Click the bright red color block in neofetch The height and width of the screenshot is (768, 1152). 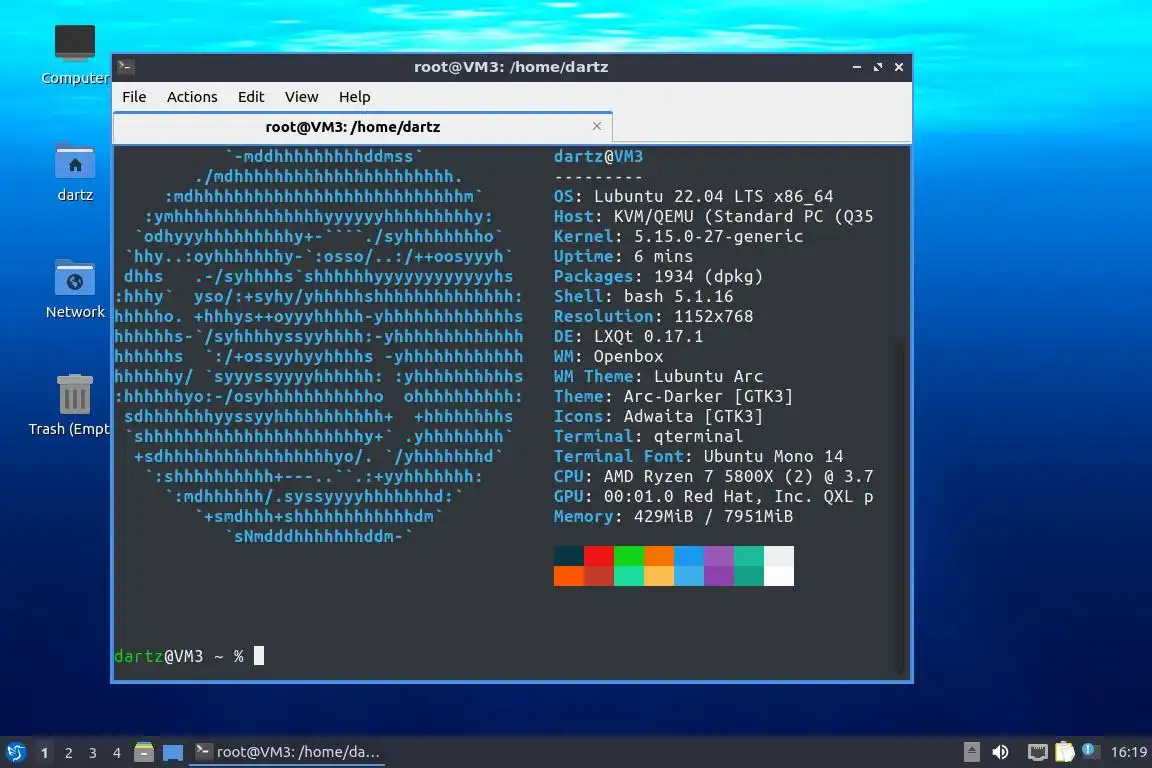(599, 556)
